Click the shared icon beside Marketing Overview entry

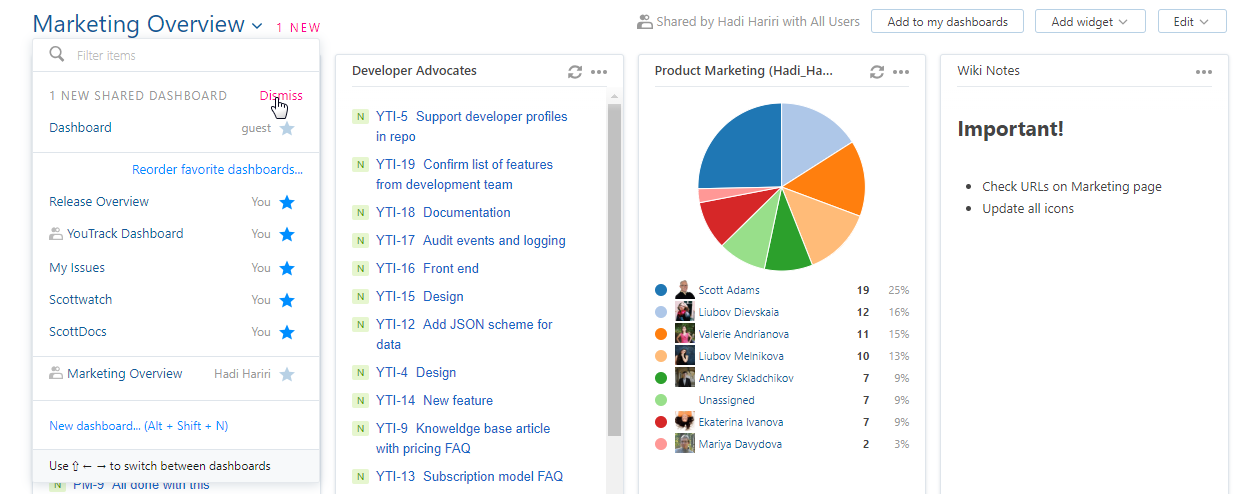coord(56,374)
